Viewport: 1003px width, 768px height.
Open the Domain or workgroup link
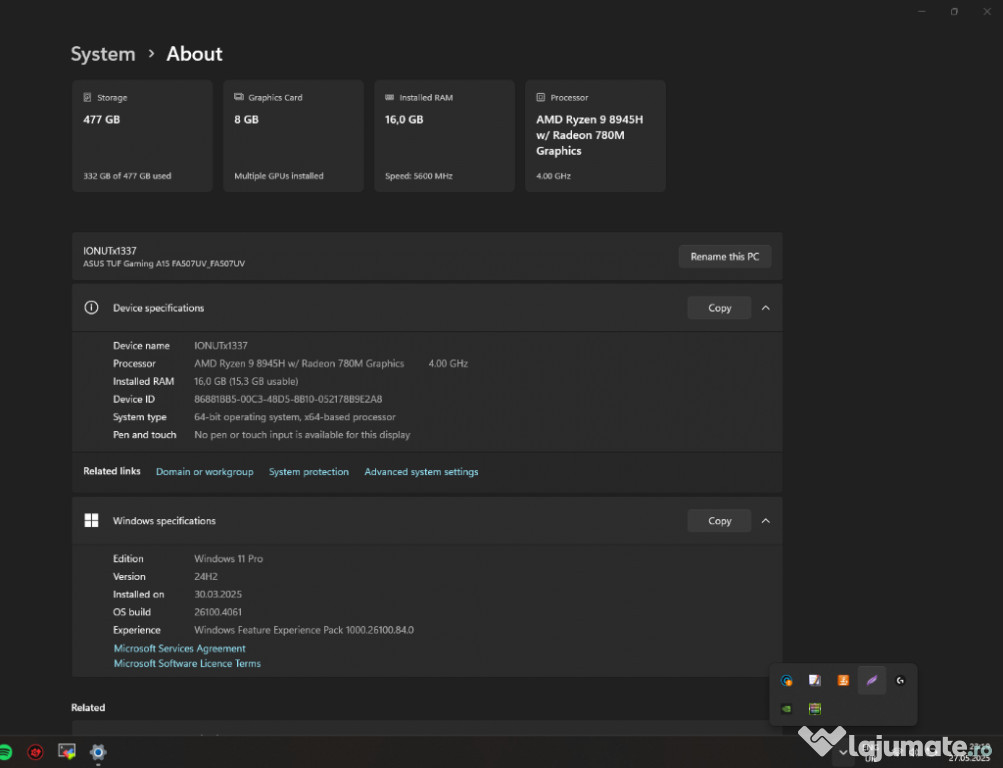tap(205, 471)
